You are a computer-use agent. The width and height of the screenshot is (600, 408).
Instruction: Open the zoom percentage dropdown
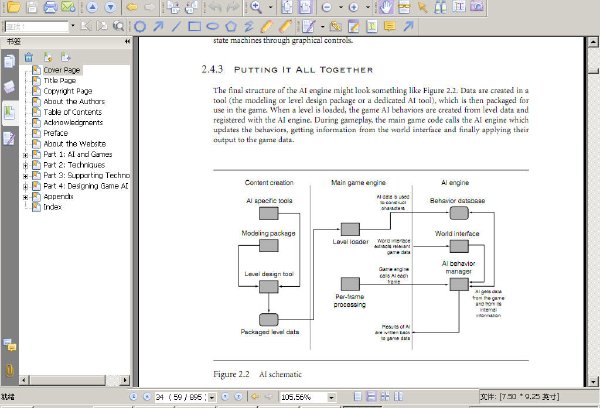[331, 397]
